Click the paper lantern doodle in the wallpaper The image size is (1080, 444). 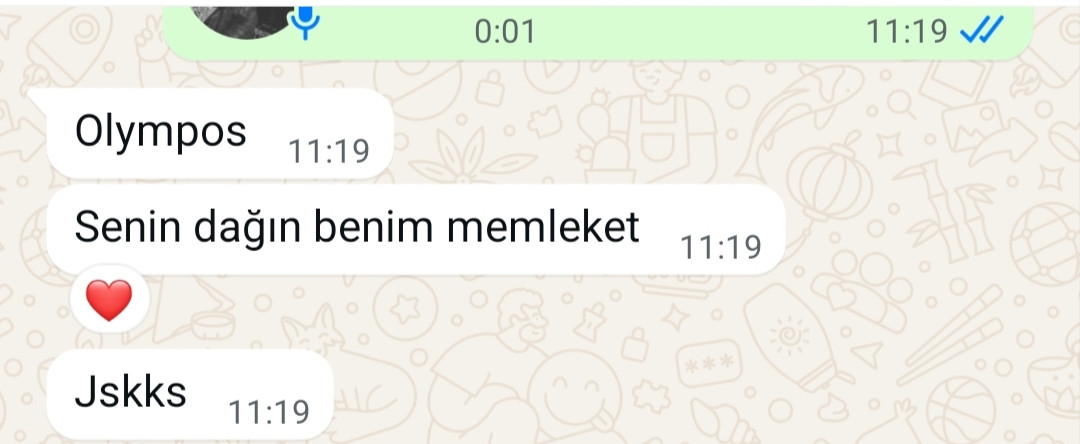pos(829,178)
